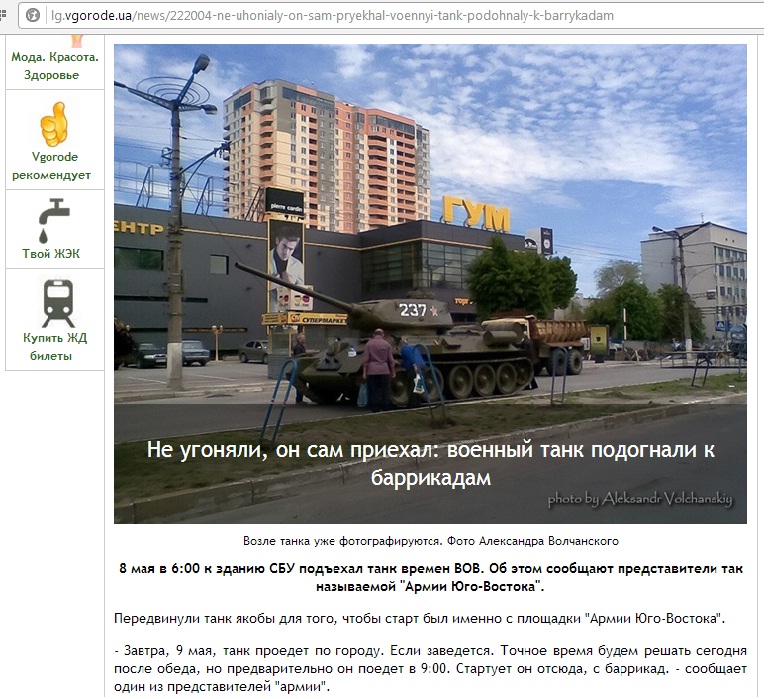Open the apps grid icon left of address bar
This screenshot has width=772, height=699.
[x=3, y=16]
